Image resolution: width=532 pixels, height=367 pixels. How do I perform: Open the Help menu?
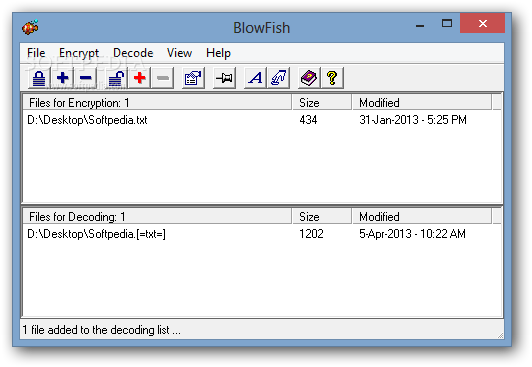[x=218, y=53]
